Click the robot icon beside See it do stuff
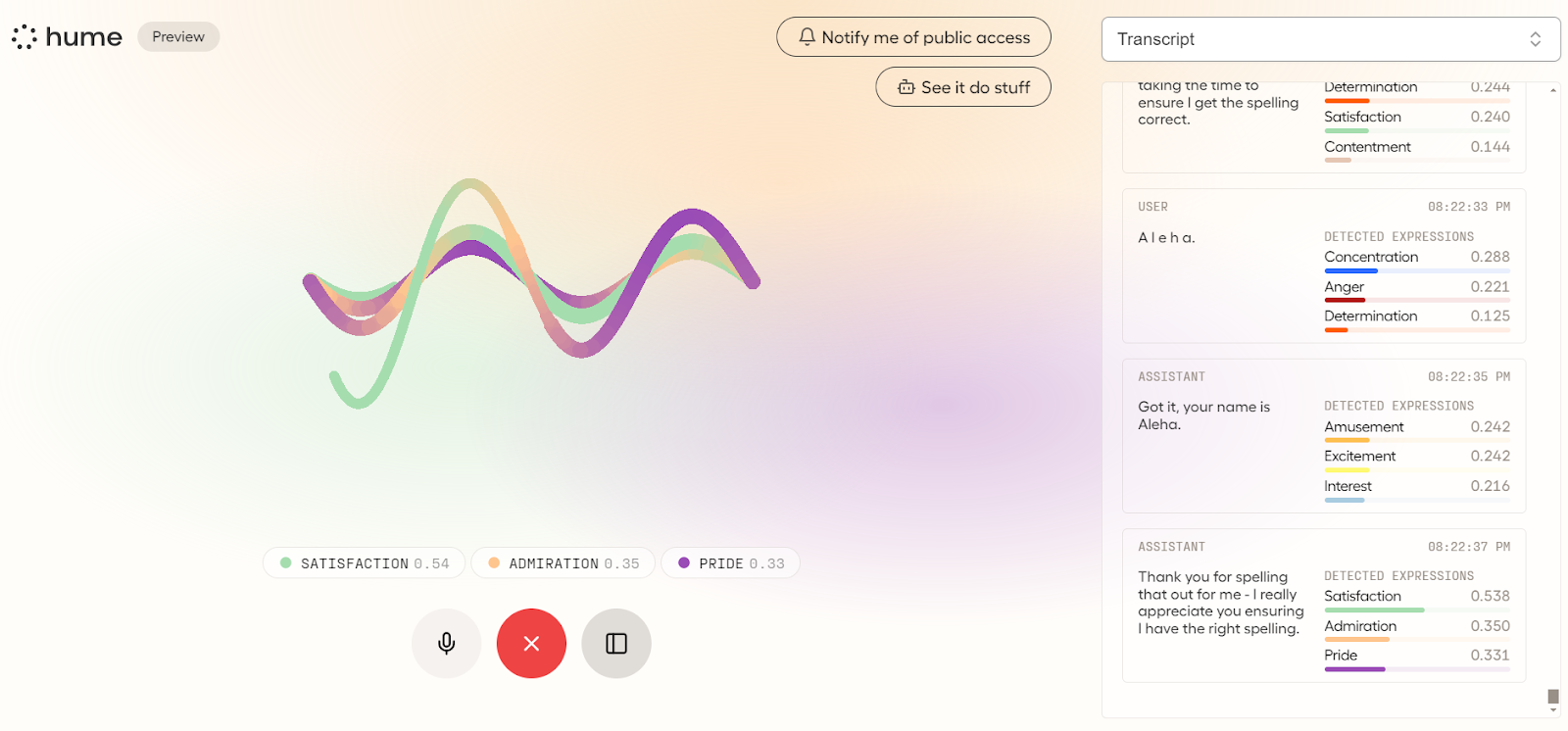This screenshot has height=731, width=1568. coord(906,87)
